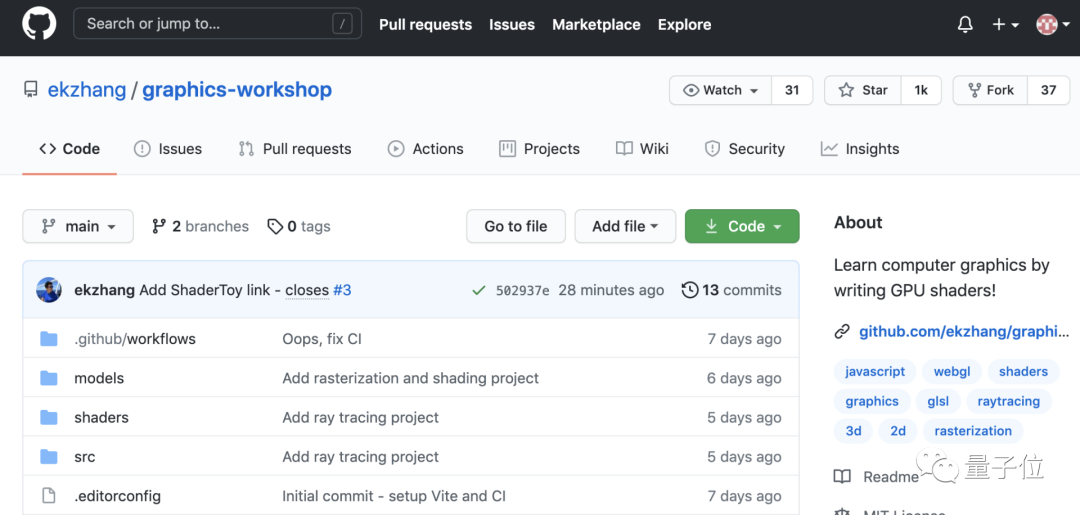Open the notifications bell

[x=965, y=24]
